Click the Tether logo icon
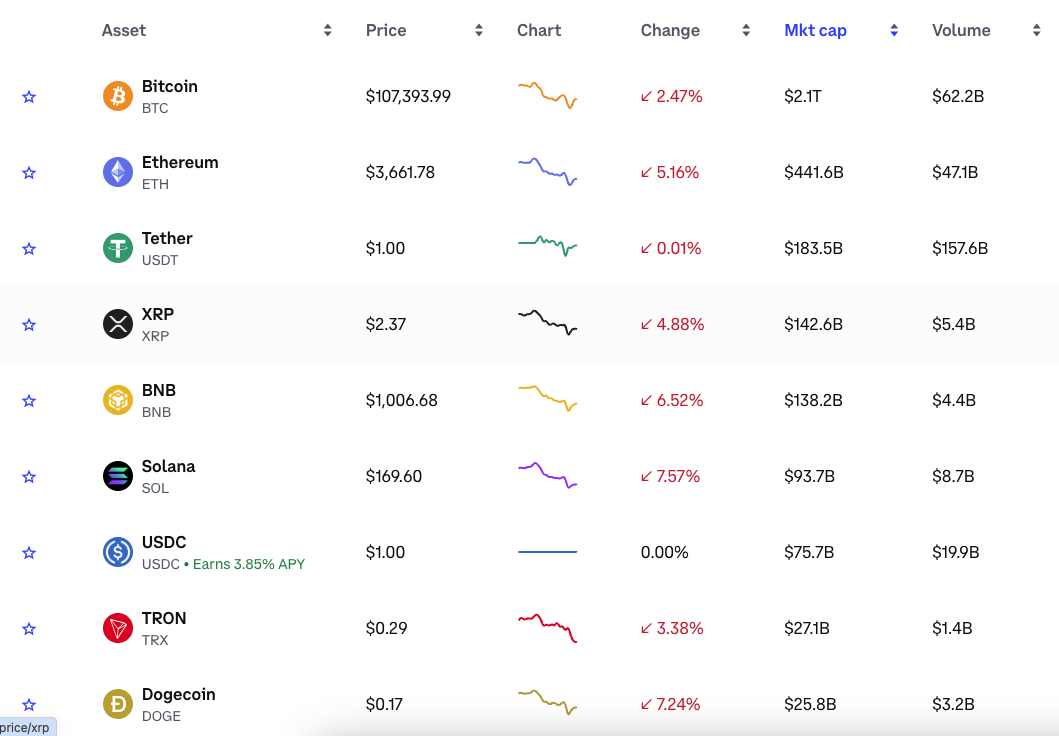Screen dimensions: 1059x736 click(x=118, y=248)
